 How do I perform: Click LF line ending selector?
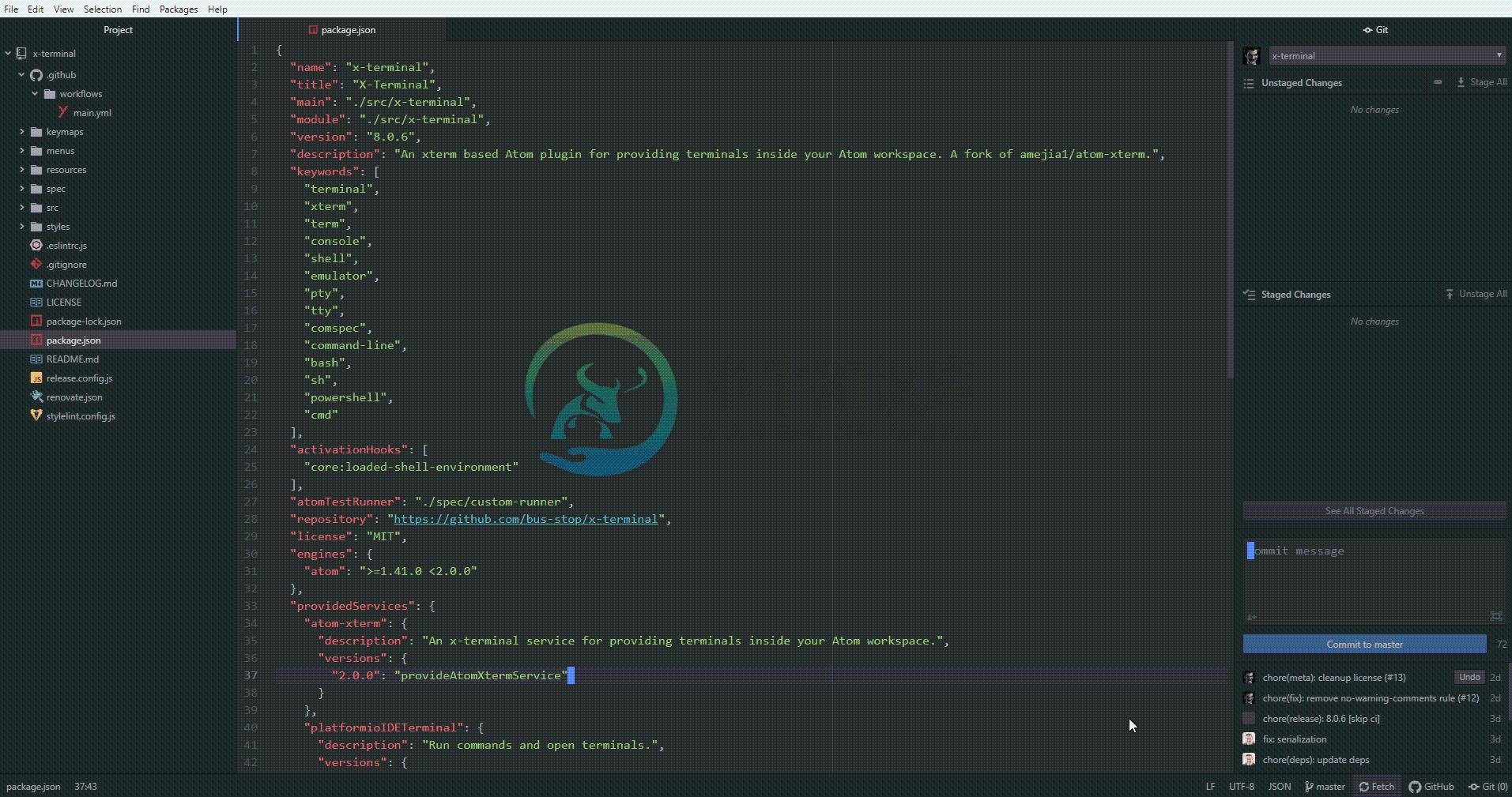1210,787
